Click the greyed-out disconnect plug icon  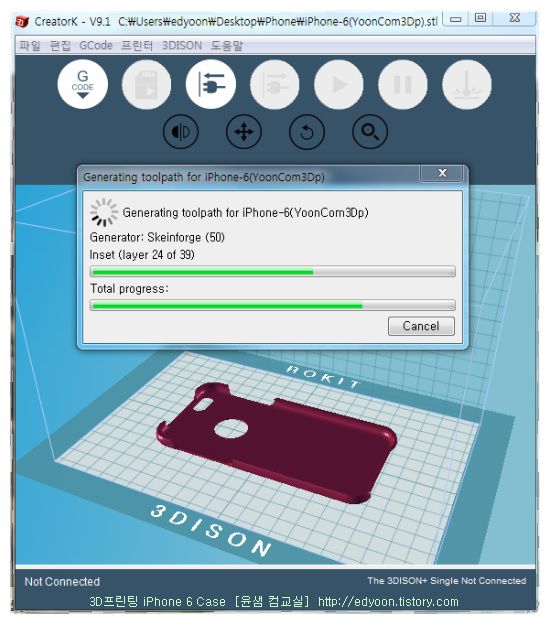point(275,84)
